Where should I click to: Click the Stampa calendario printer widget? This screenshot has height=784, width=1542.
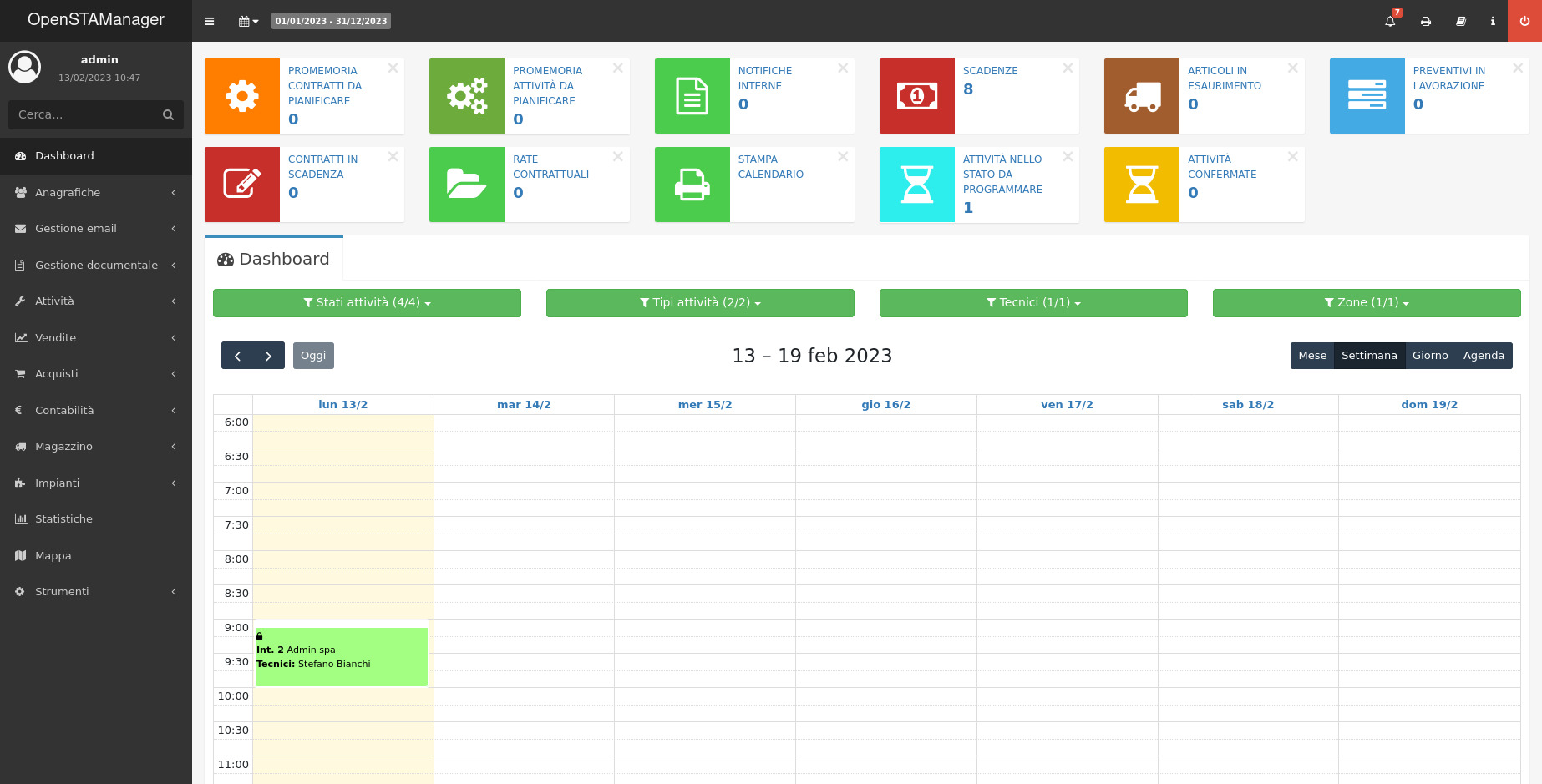tap(692, 185)
